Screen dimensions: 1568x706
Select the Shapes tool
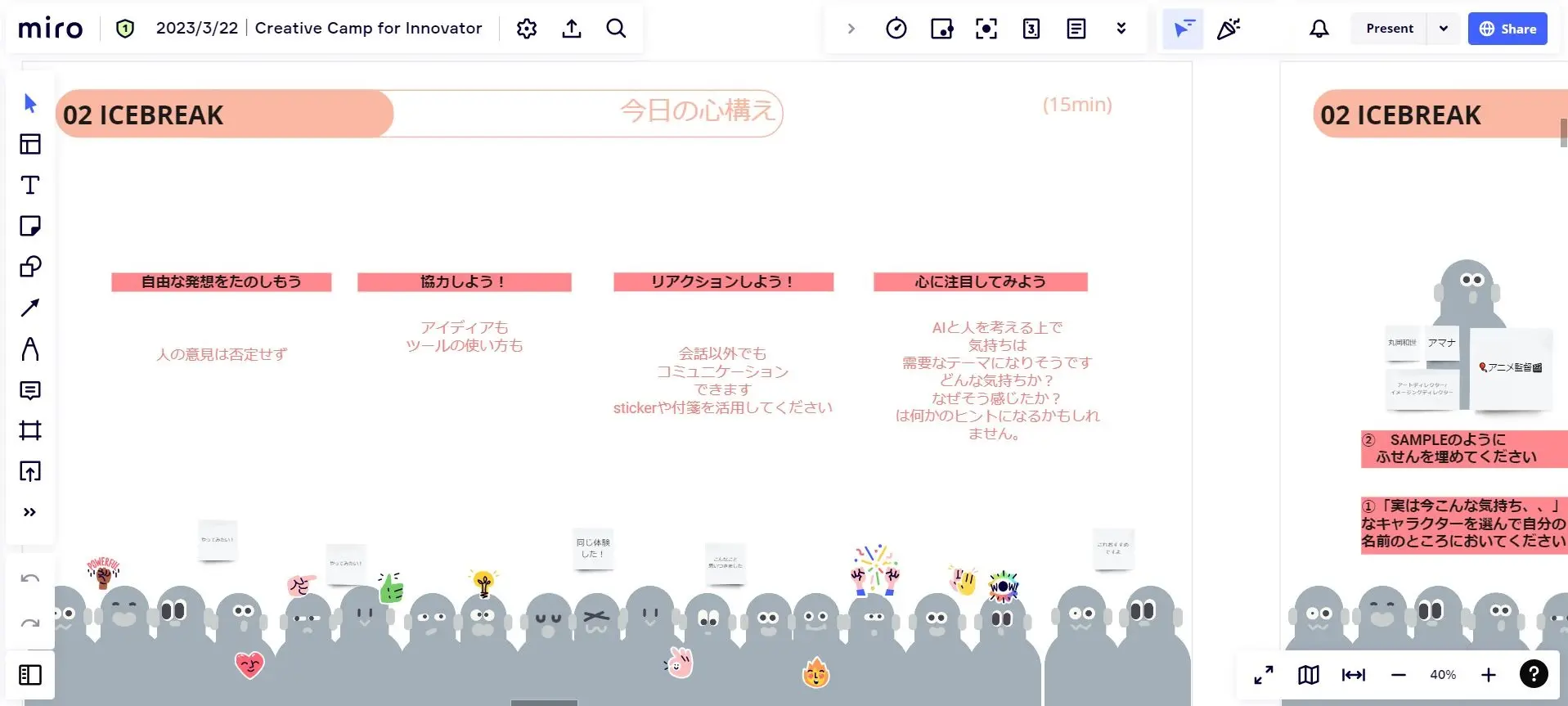(x=30, y=267)
